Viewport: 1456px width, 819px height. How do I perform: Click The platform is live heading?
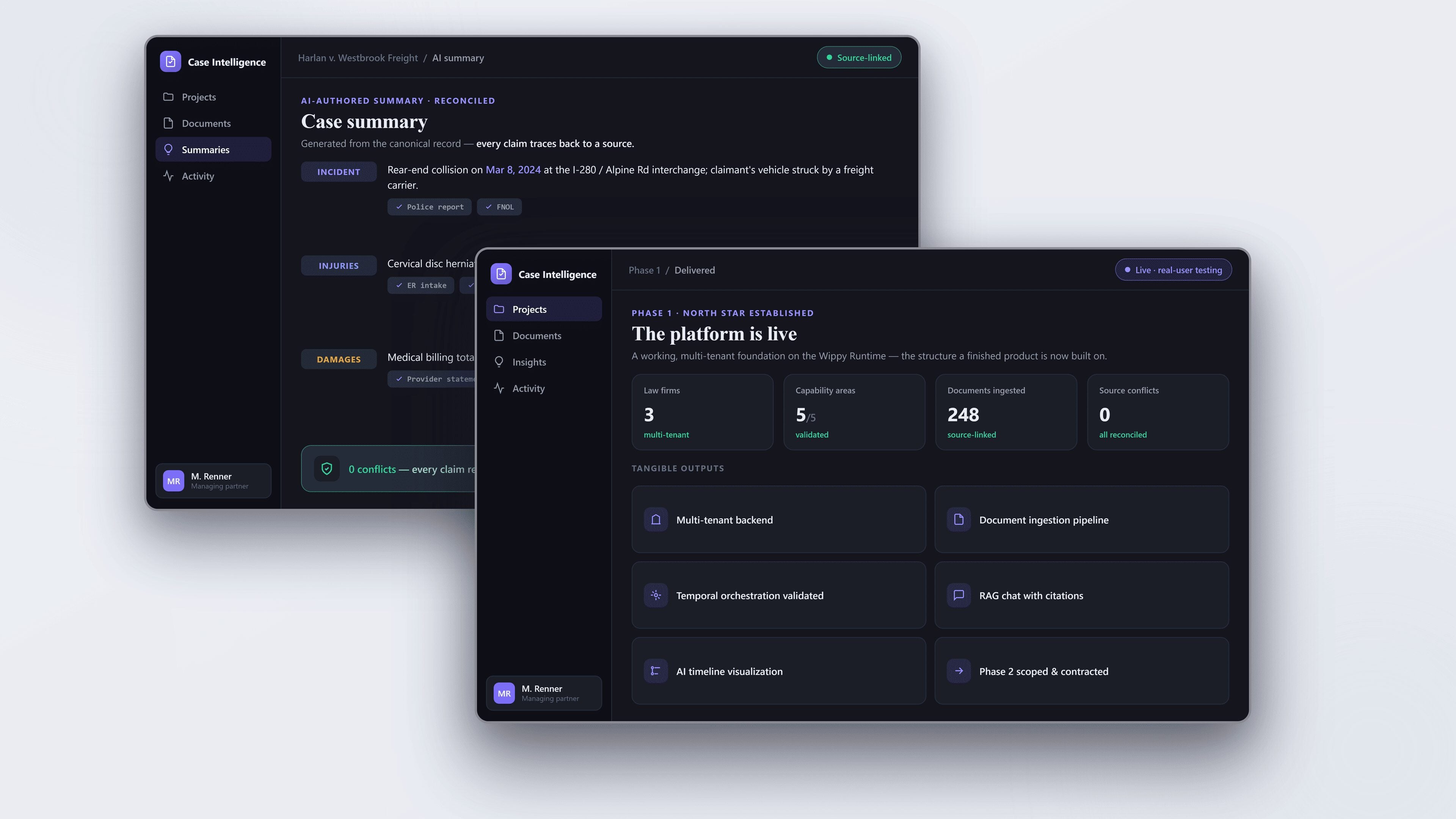714,334
